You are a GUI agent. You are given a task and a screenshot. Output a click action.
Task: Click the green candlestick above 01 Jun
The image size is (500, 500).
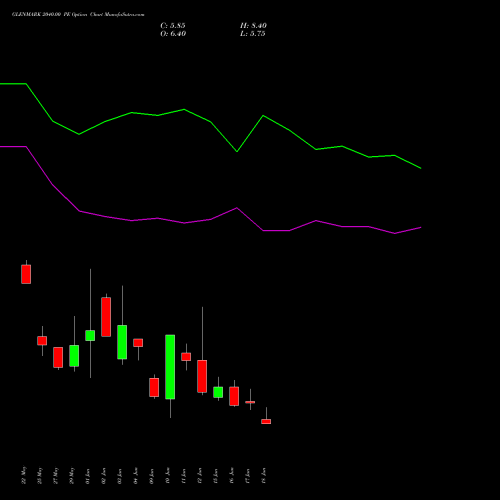point(90,335)
